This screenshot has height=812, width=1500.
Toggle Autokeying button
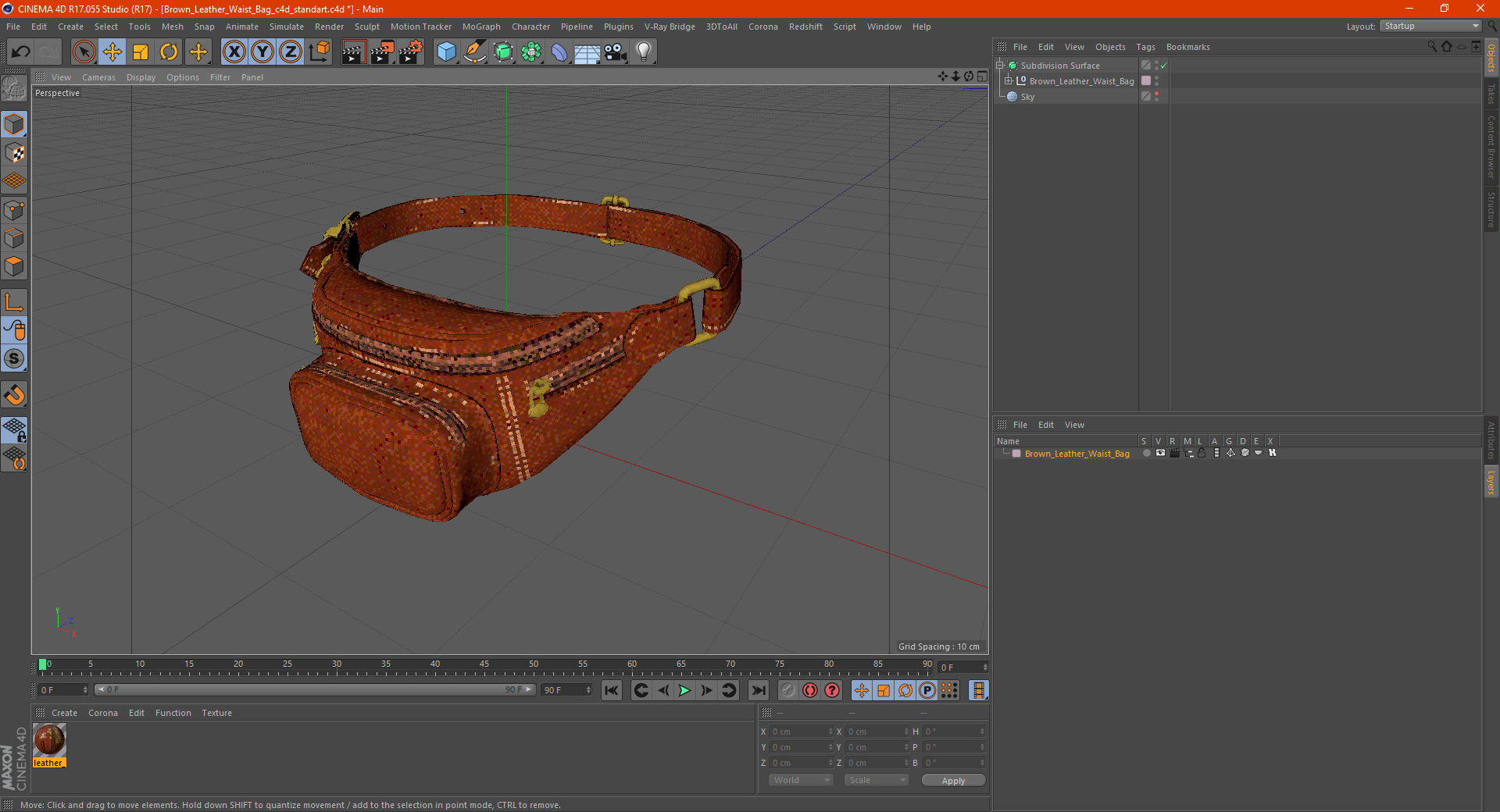(810, 690)
